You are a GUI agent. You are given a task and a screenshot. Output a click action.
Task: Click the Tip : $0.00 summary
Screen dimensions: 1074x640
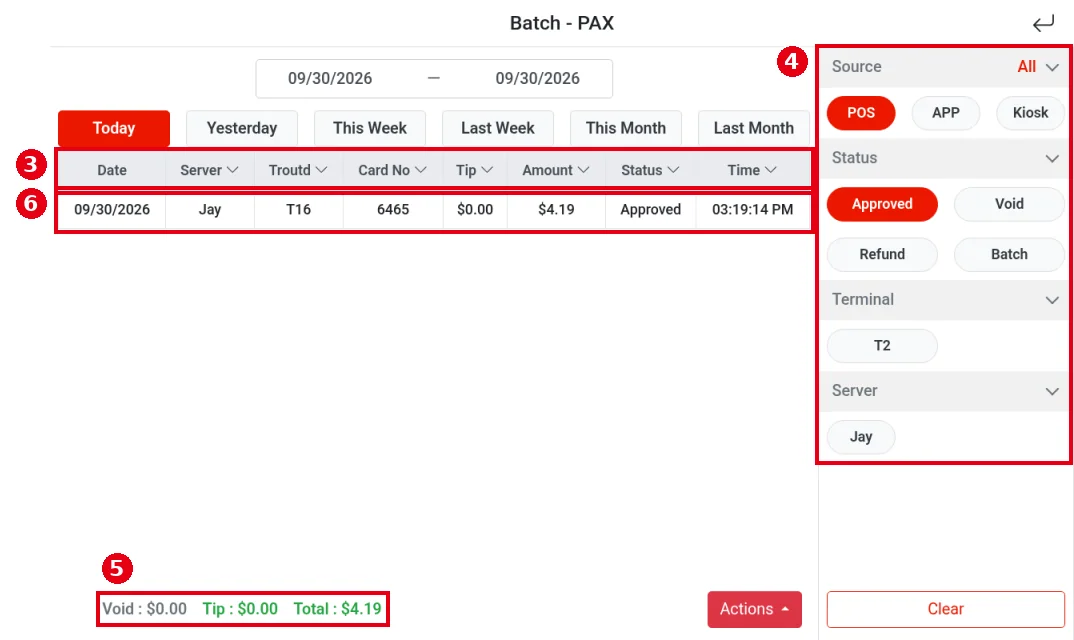(x=240, y=609)
